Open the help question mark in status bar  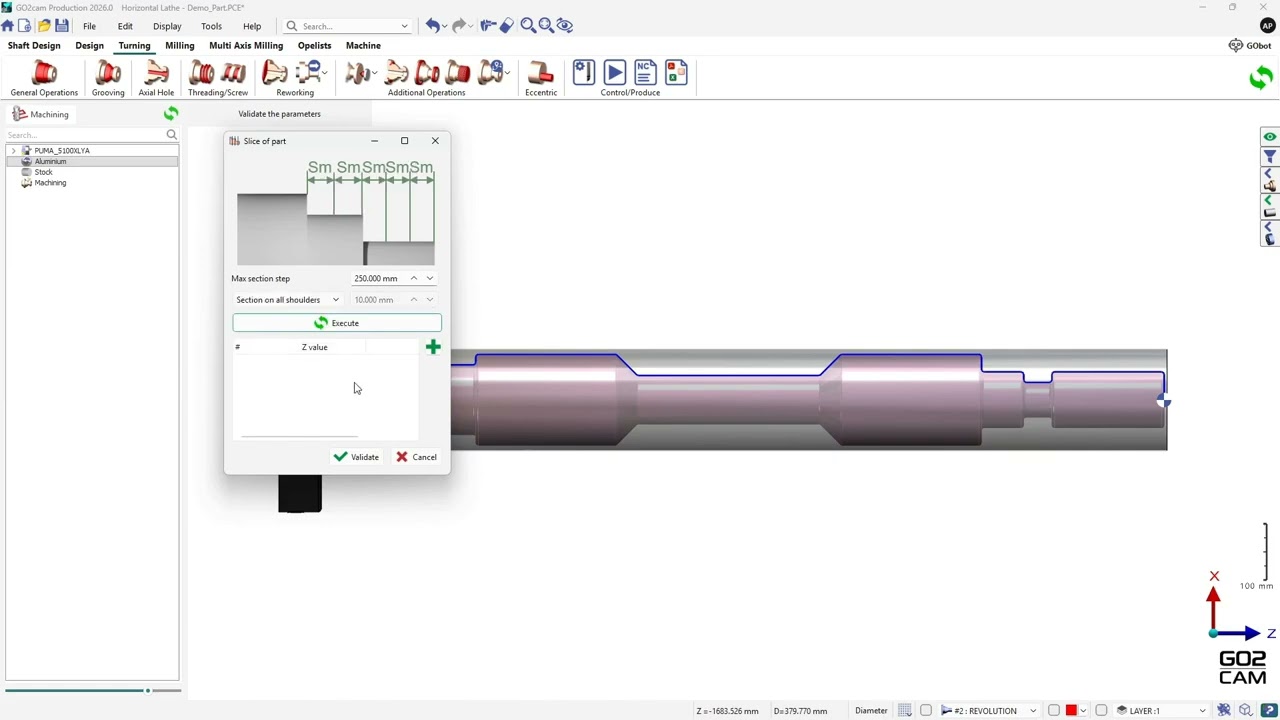(x=1268, y=710)
